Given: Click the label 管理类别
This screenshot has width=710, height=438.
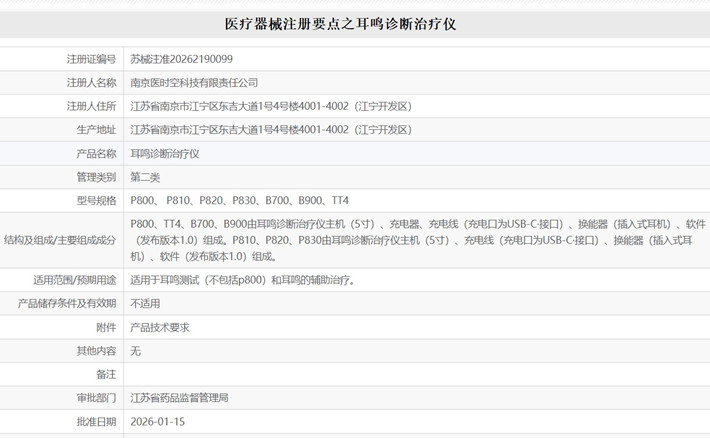Looking at the screenshot, I should pyautogui.click(x=96, y=177).
